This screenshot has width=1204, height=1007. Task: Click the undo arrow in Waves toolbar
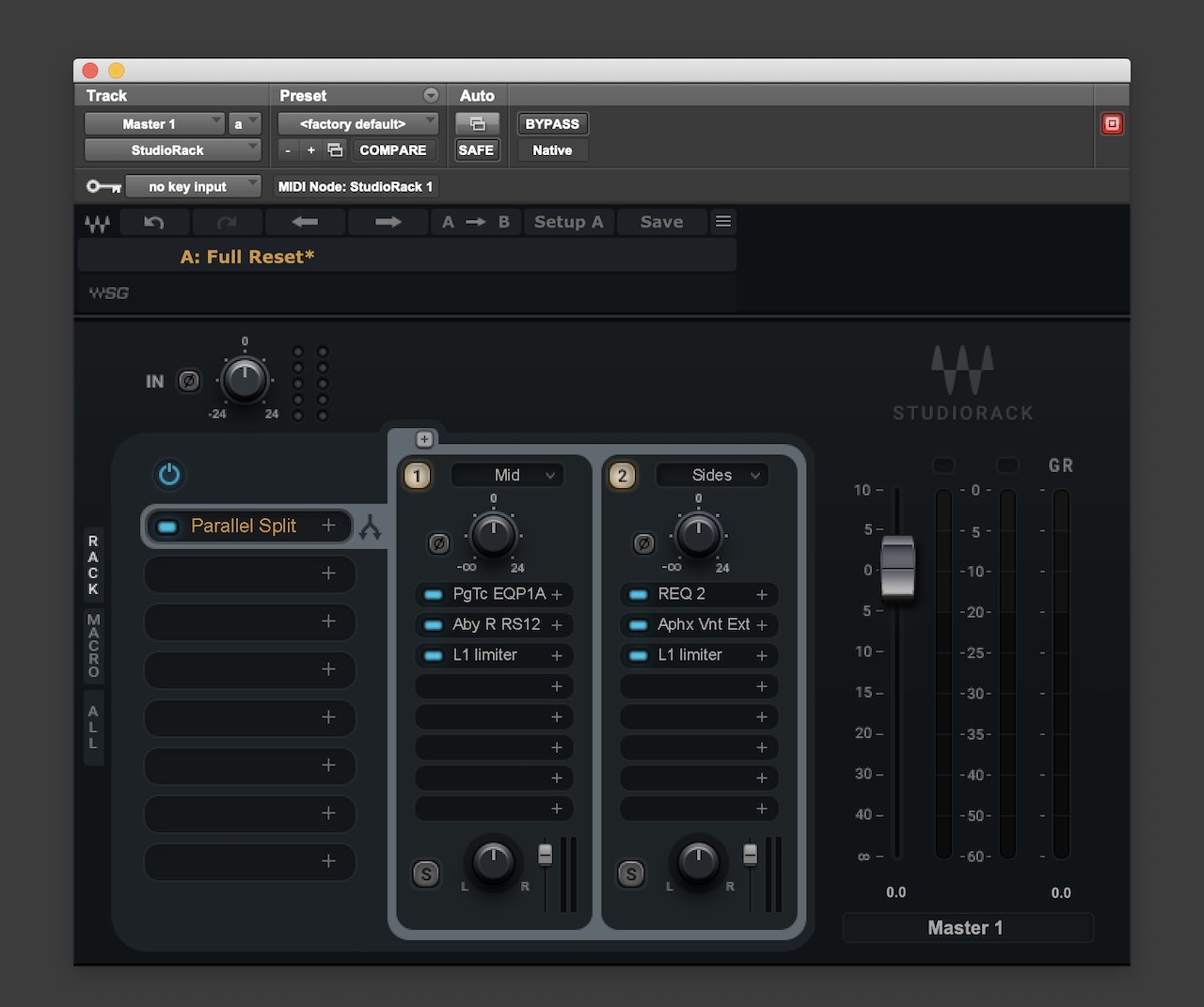(154, 222)
